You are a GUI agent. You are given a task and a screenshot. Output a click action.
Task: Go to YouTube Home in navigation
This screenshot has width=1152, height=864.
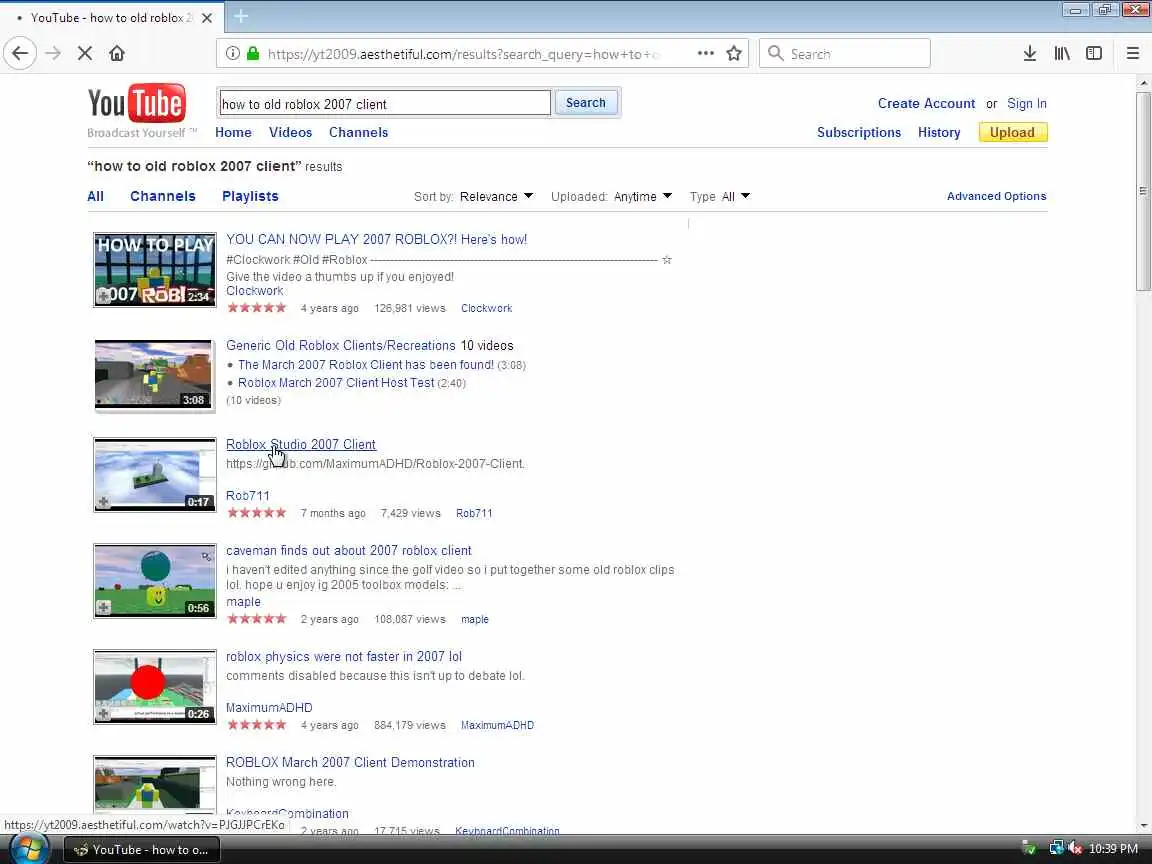pos(233,132)
